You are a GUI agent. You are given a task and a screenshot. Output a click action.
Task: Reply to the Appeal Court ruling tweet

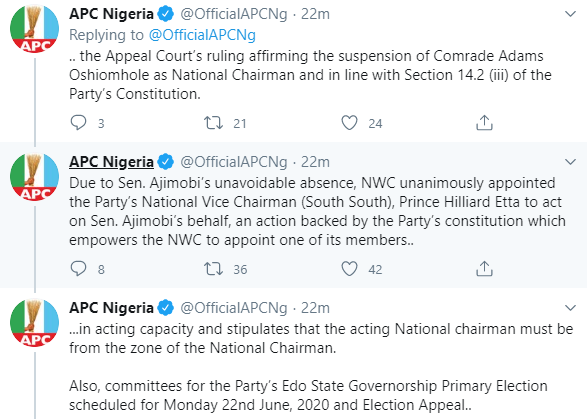coord(78,123)
